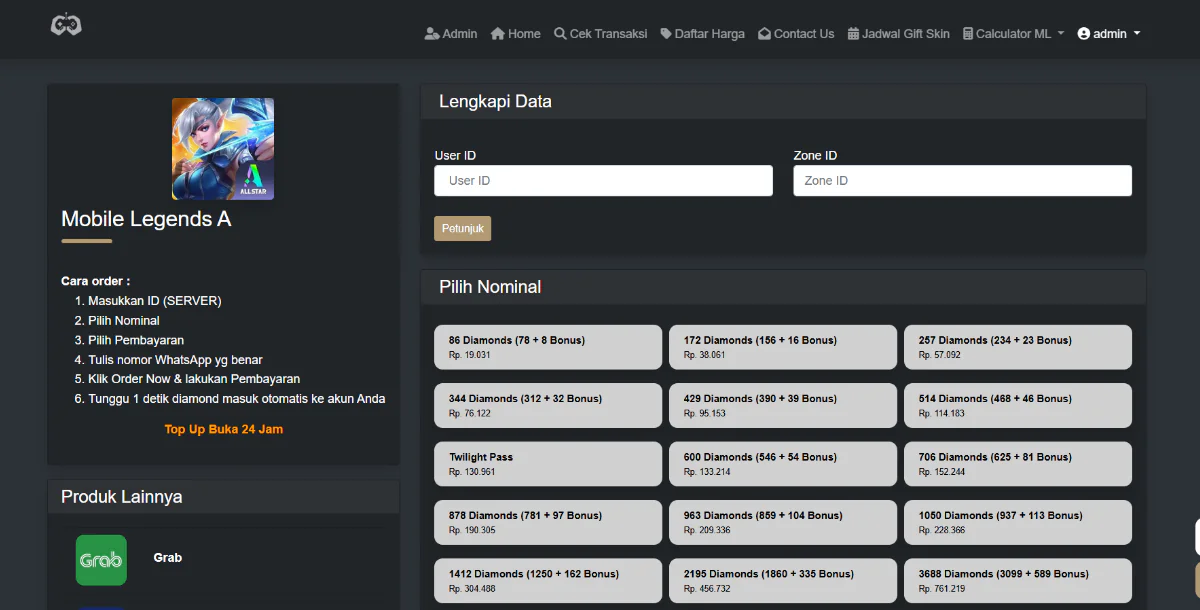Open the Grab product link
The image size is (1200, 610).
click(x=167, y=558)
